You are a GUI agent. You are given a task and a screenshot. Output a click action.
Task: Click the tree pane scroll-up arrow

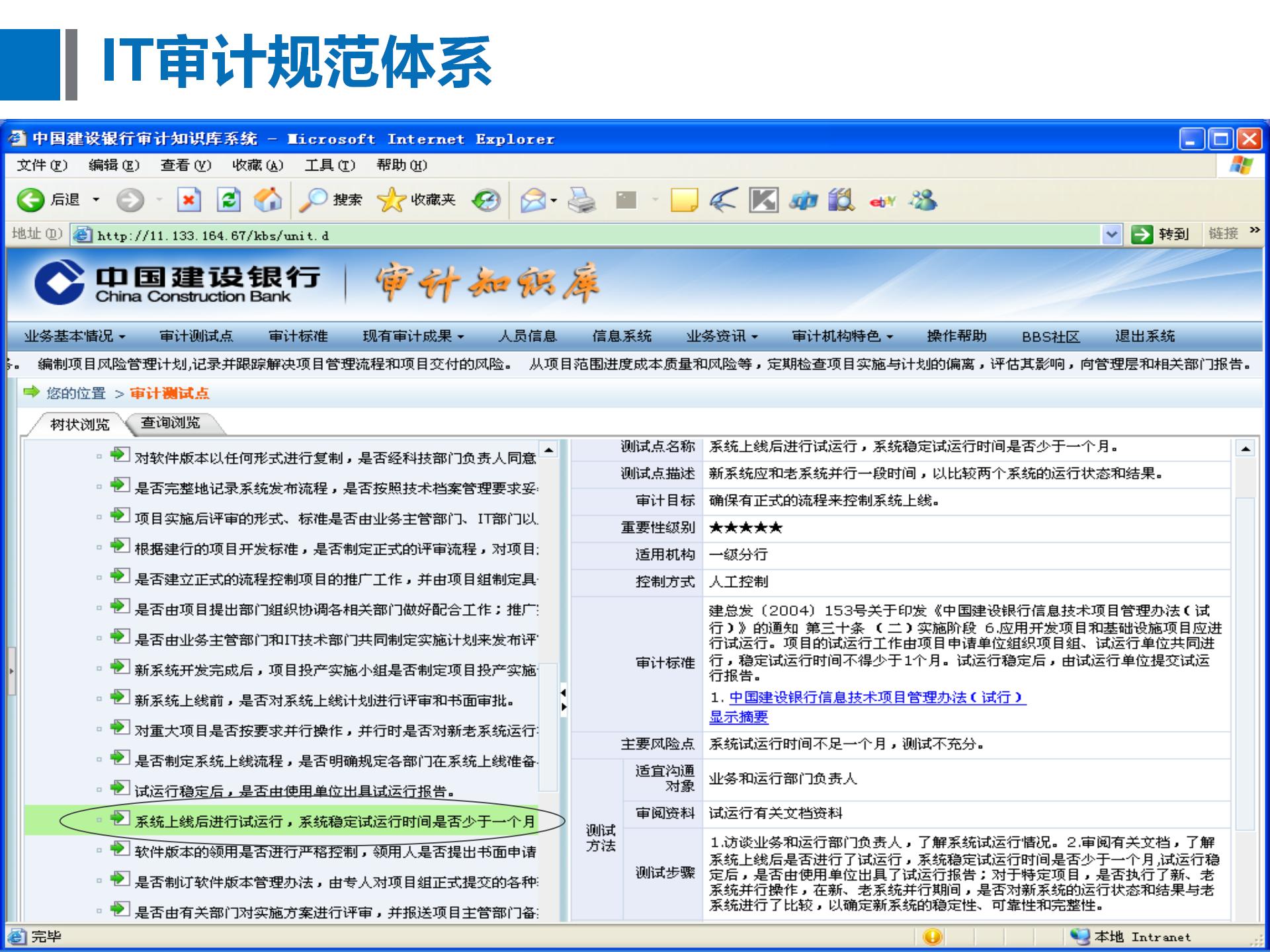[x=549, y=450]
